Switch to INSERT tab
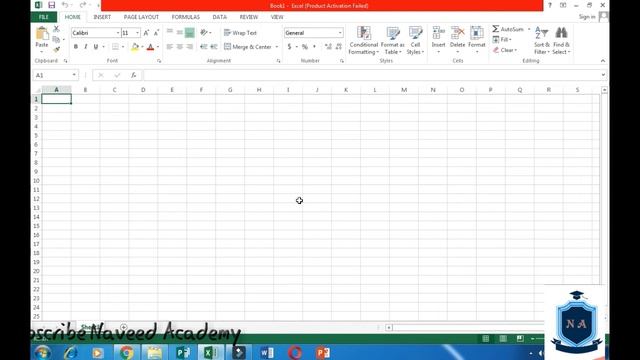The height and width of the screenshot is (360, 640). pos(102,17)
